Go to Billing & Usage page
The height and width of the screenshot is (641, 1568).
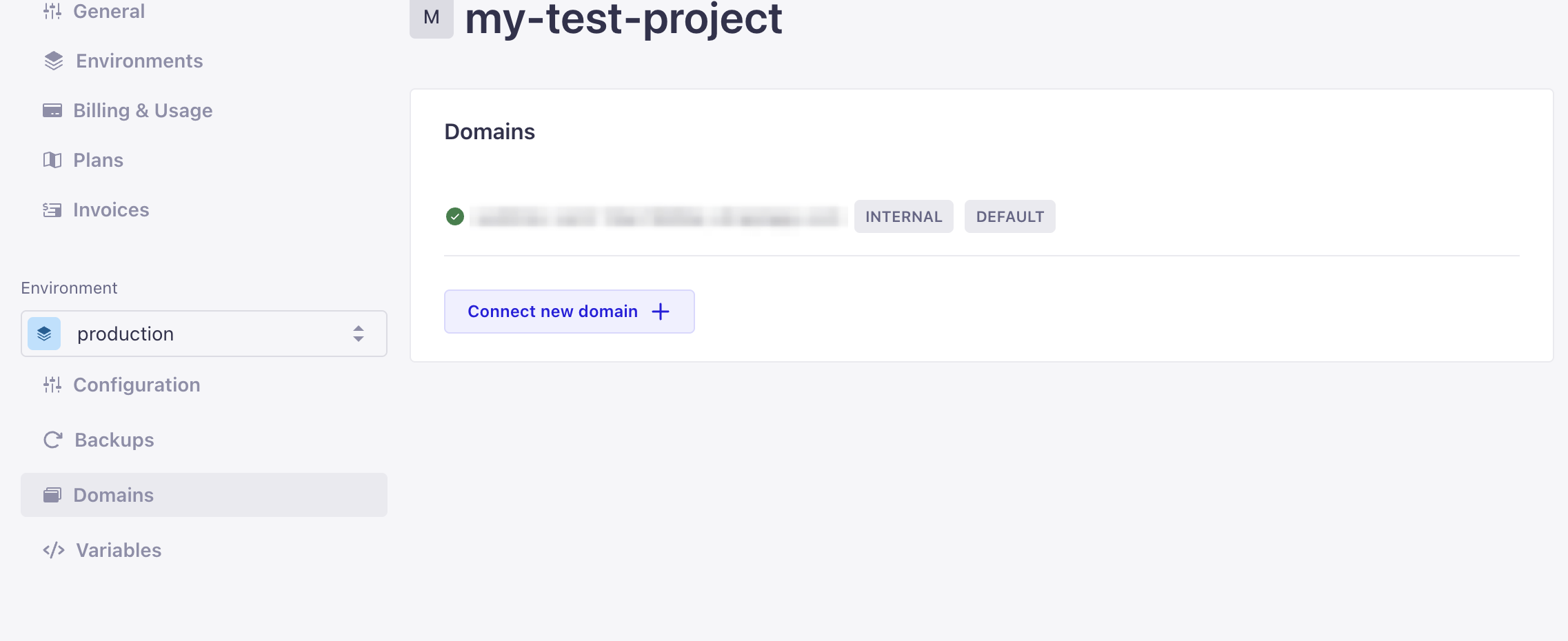click(143, 110)
